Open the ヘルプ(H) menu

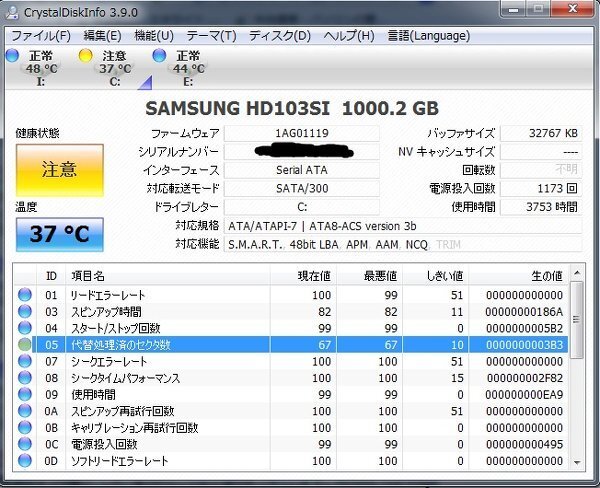[349, 36]
